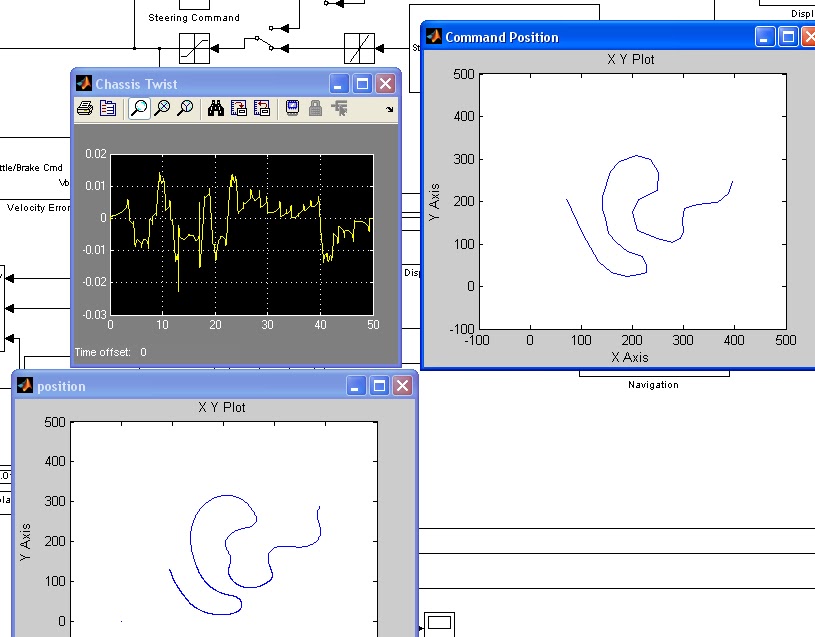Image resolution: width=815 pixels, height=637 pixels.
Task: Print the Chassis Twist scope
Action: point(85,109)
